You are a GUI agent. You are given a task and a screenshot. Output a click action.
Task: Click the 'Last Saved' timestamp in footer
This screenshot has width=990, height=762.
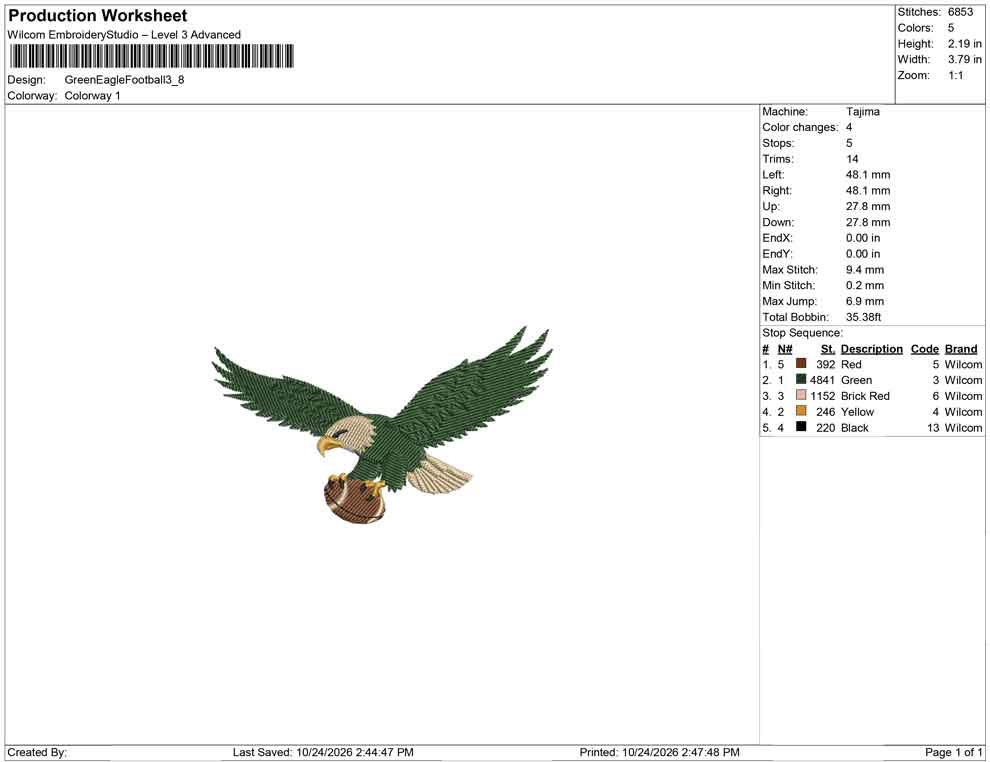(x=323, y=752)
